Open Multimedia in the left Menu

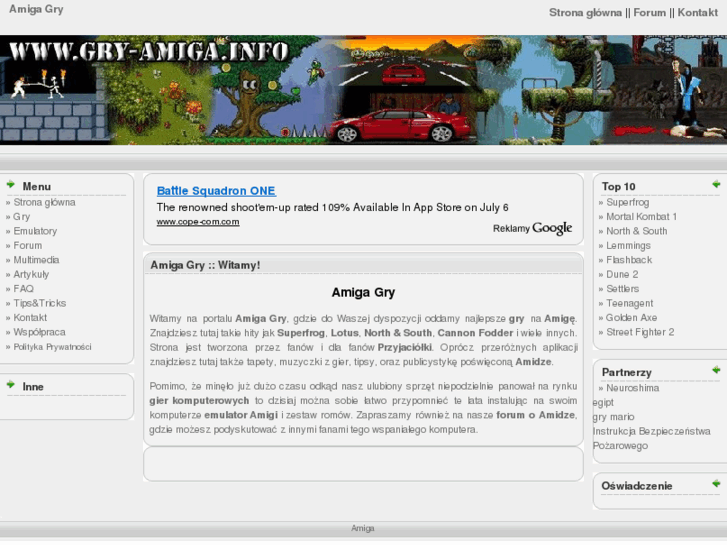click(x=36, y=260)
